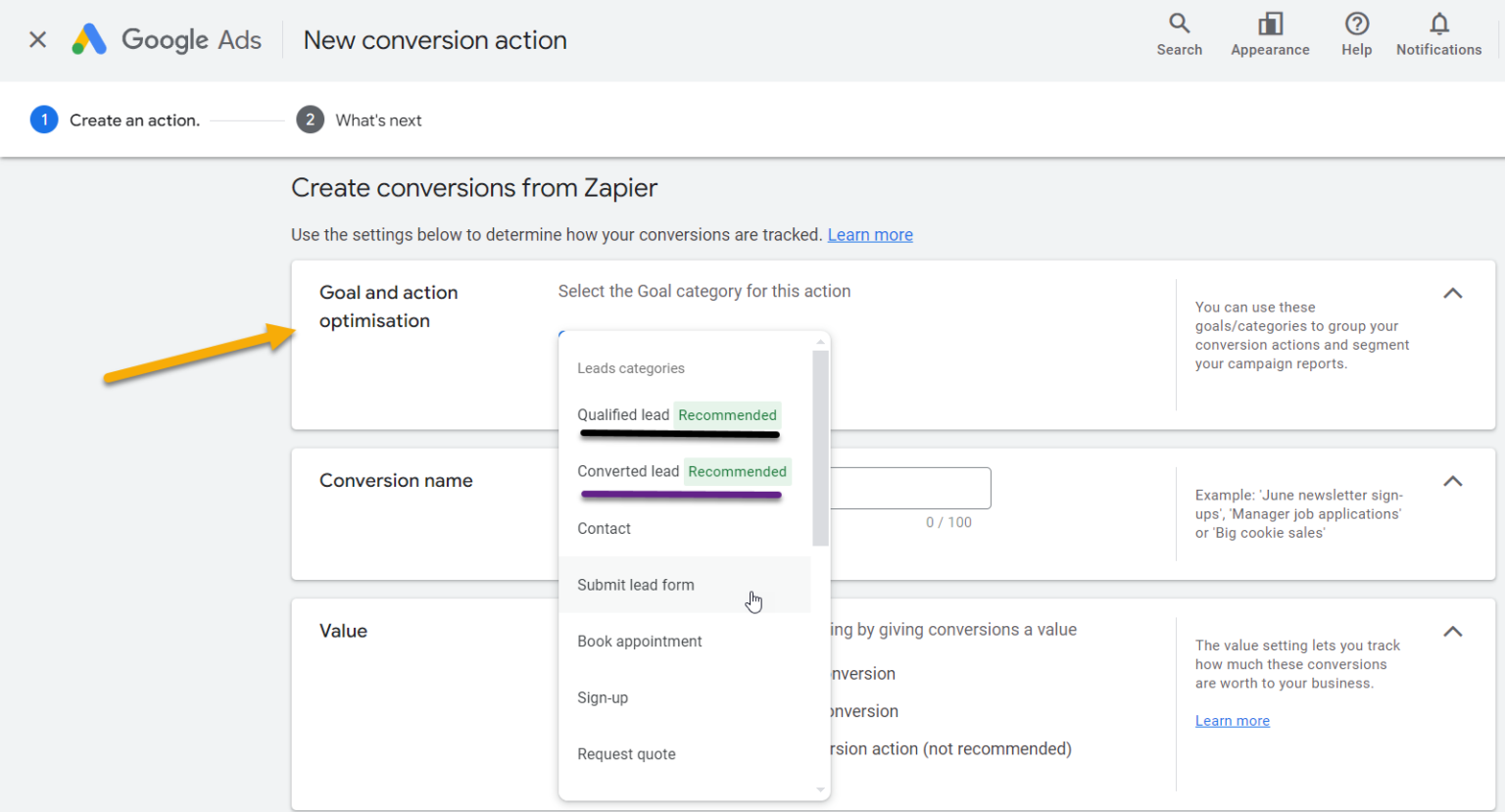Collapse the Goal and action optimisation section

tap(1452, 294)
